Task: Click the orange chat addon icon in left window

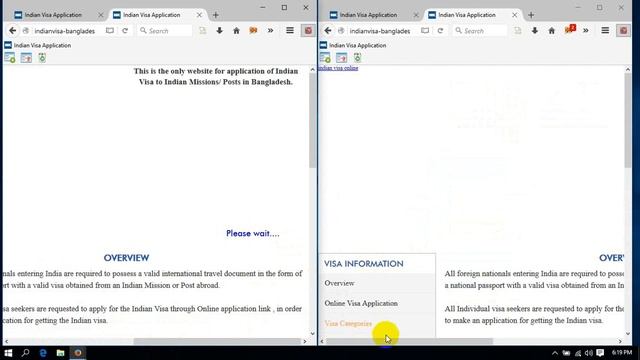Action: click(x=253, y=31)
